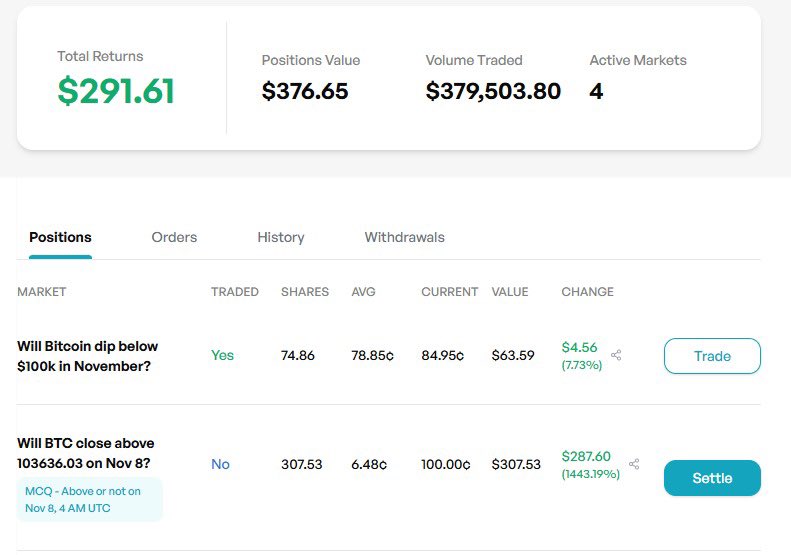
Task: Select the 'Yes' traded outcome
Action: [x=222, y=355]
